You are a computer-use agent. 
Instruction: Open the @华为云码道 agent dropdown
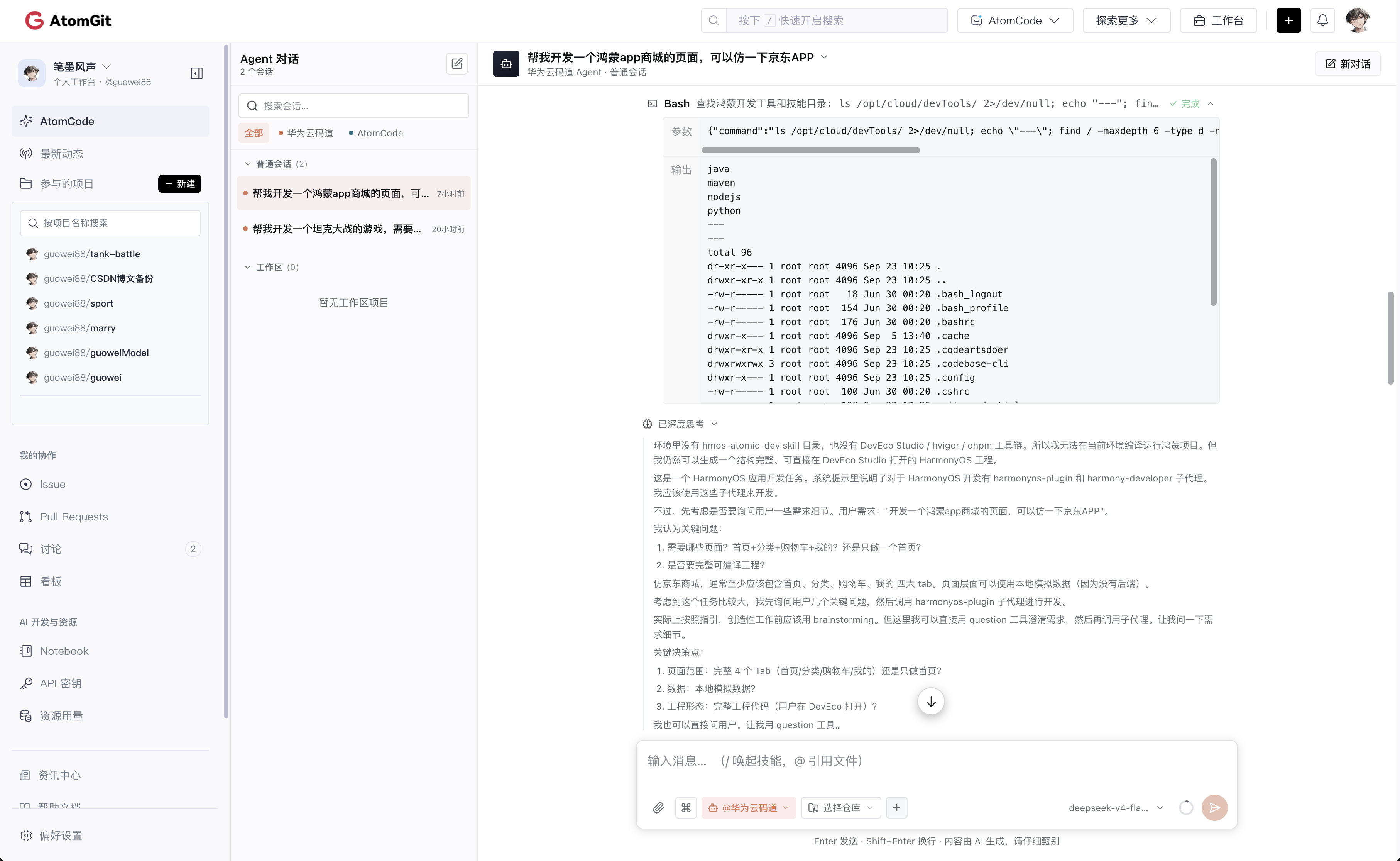[x=748, y=807]
